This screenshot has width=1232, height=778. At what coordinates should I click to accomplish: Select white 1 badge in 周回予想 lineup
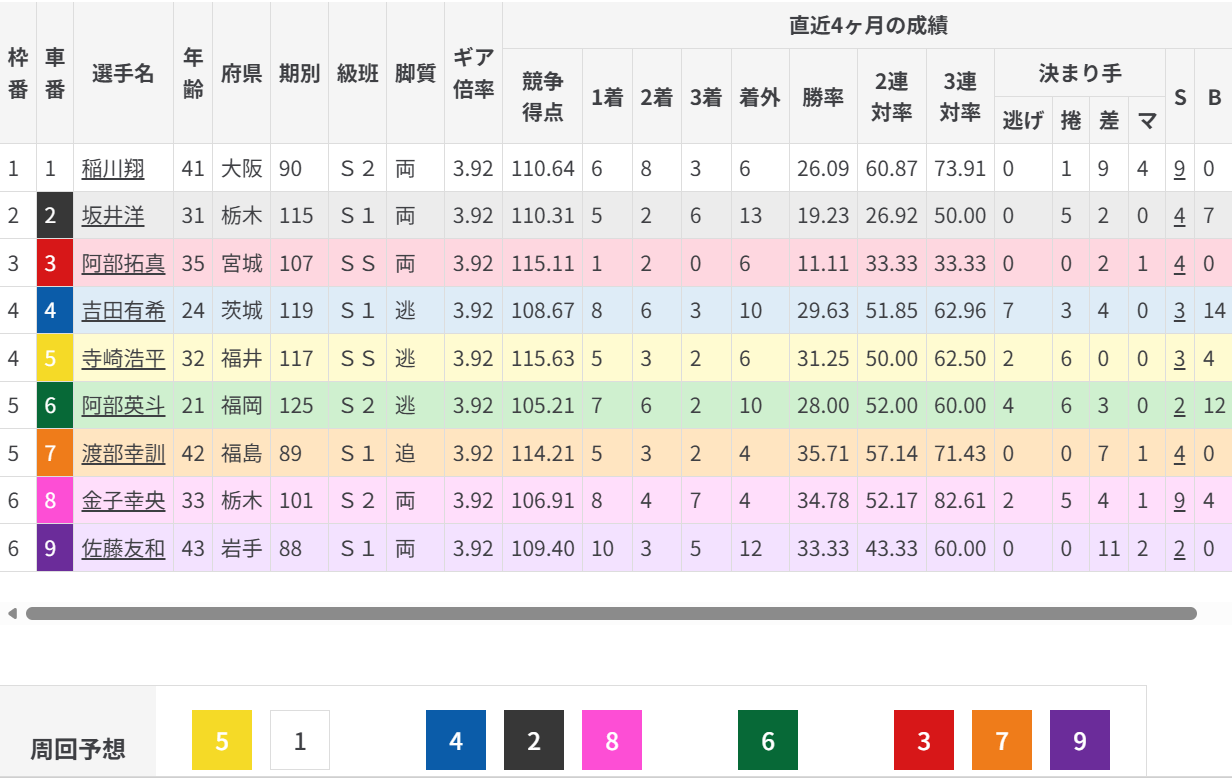[x=300, y=740]
